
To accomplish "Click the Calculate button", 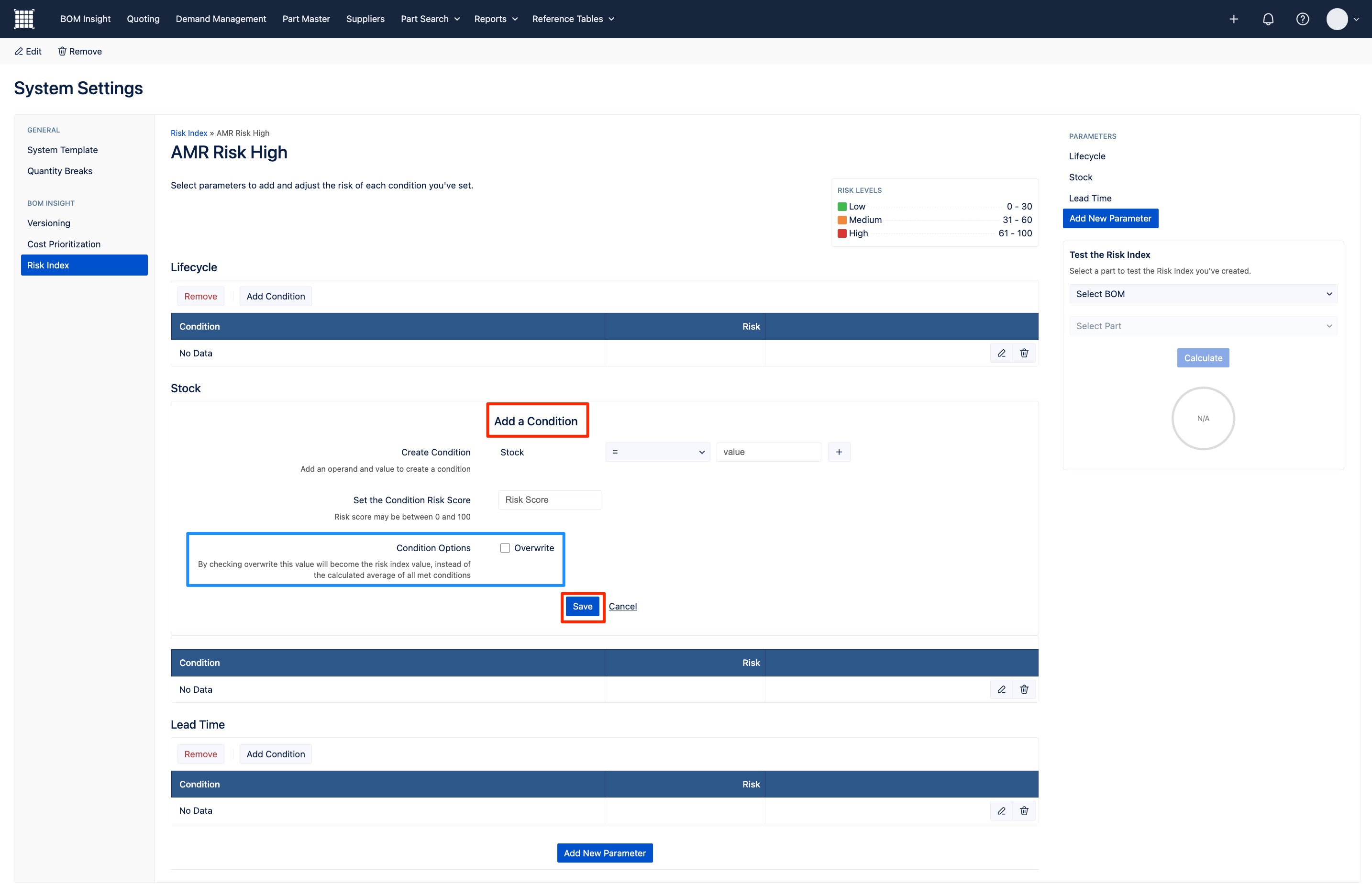I will tap(1203, 358).
